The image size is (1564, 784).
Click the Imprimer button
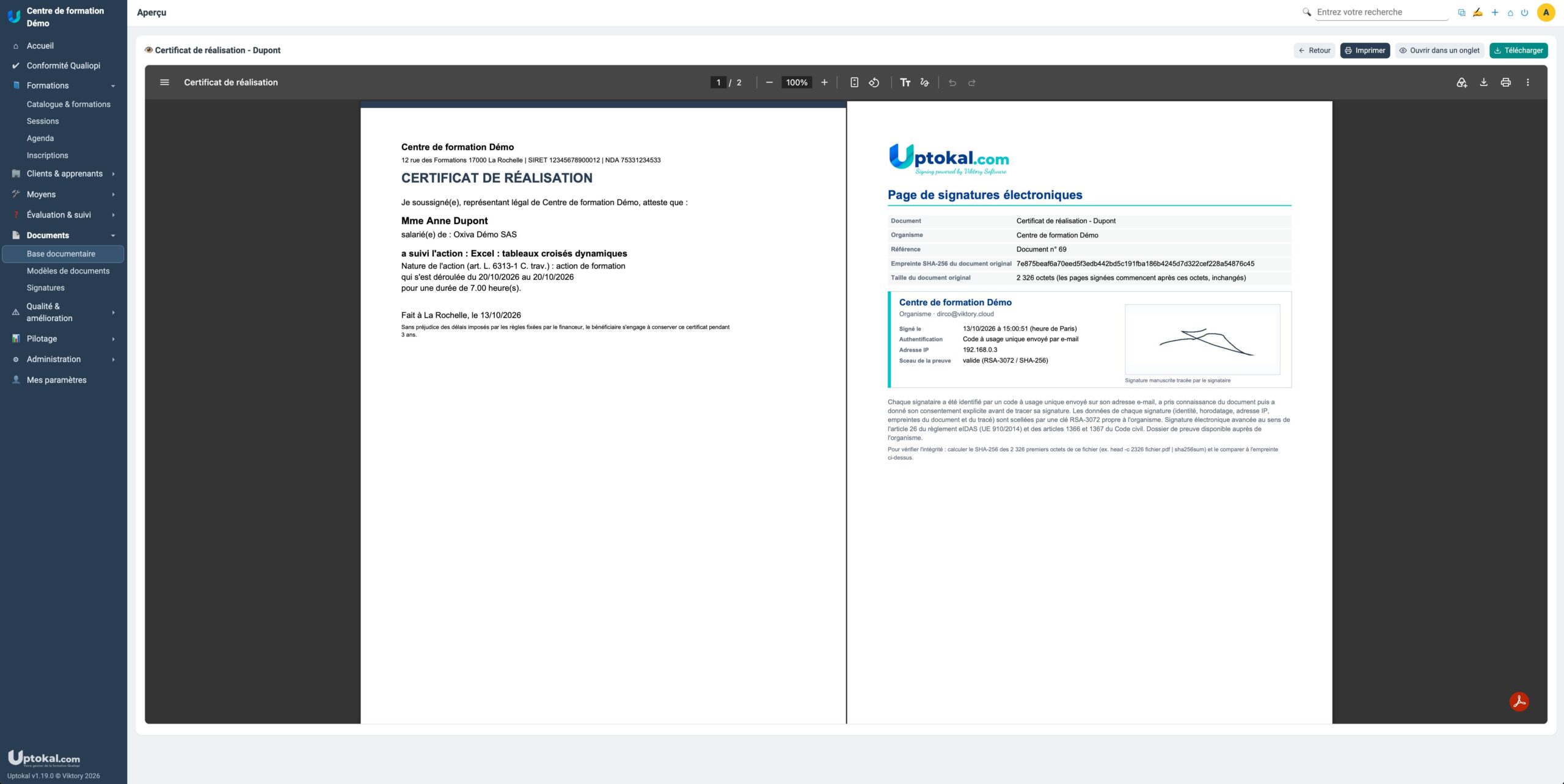(1365, 51)
